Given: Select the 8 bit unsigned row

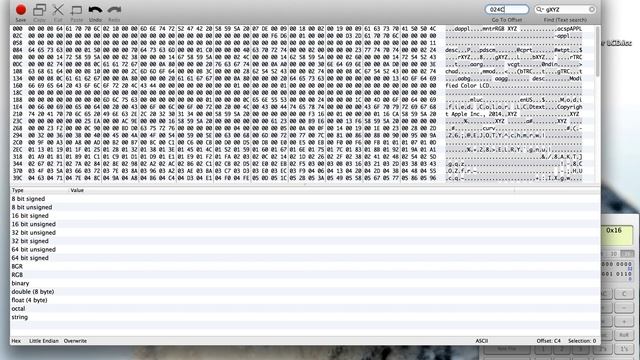Looking at the screenshot, I should point(305,207).
